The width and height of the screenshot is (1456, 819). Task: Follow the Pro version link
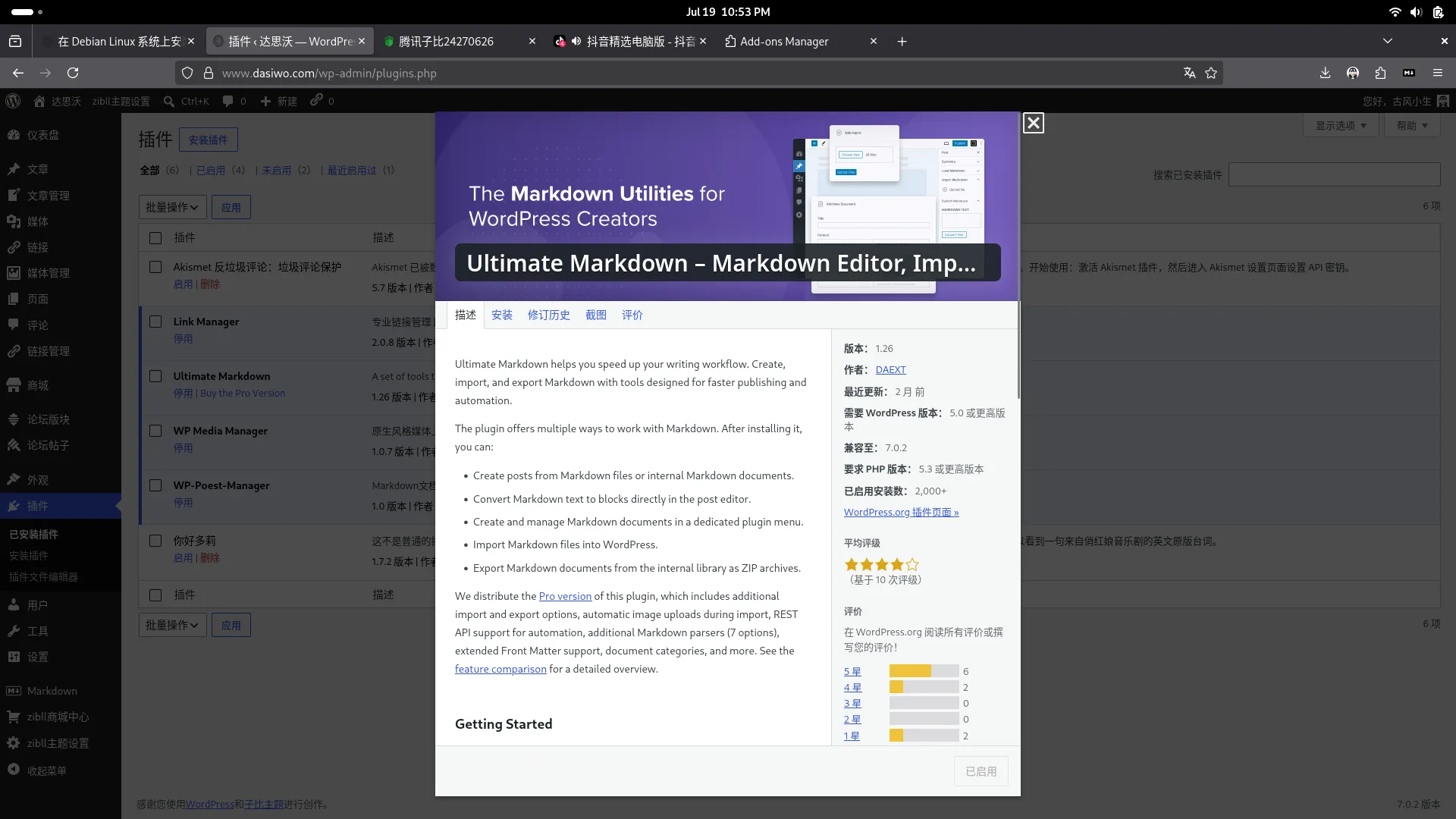click(565, 597)
